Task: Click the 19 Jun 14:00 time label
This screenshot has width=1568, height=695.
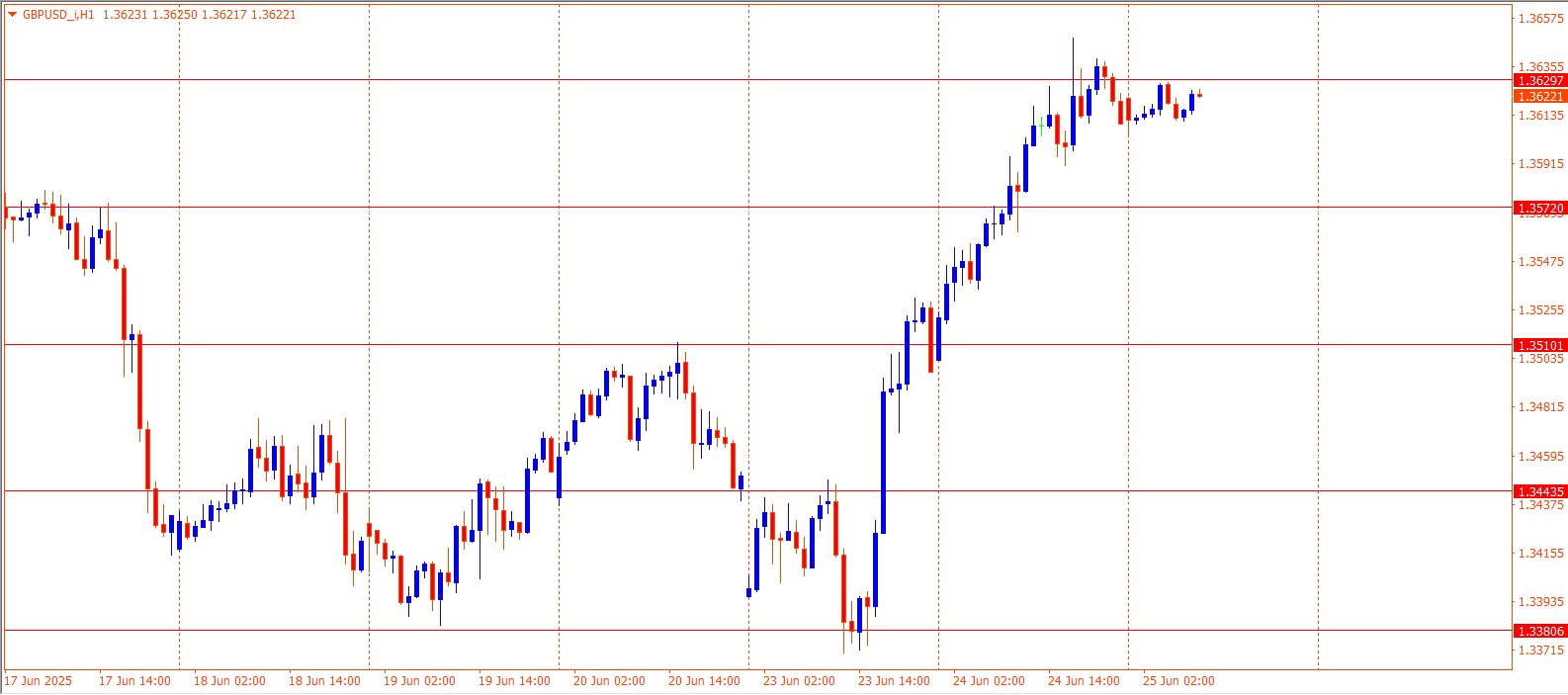Action: pyautogui.click(x=514, y=681)
